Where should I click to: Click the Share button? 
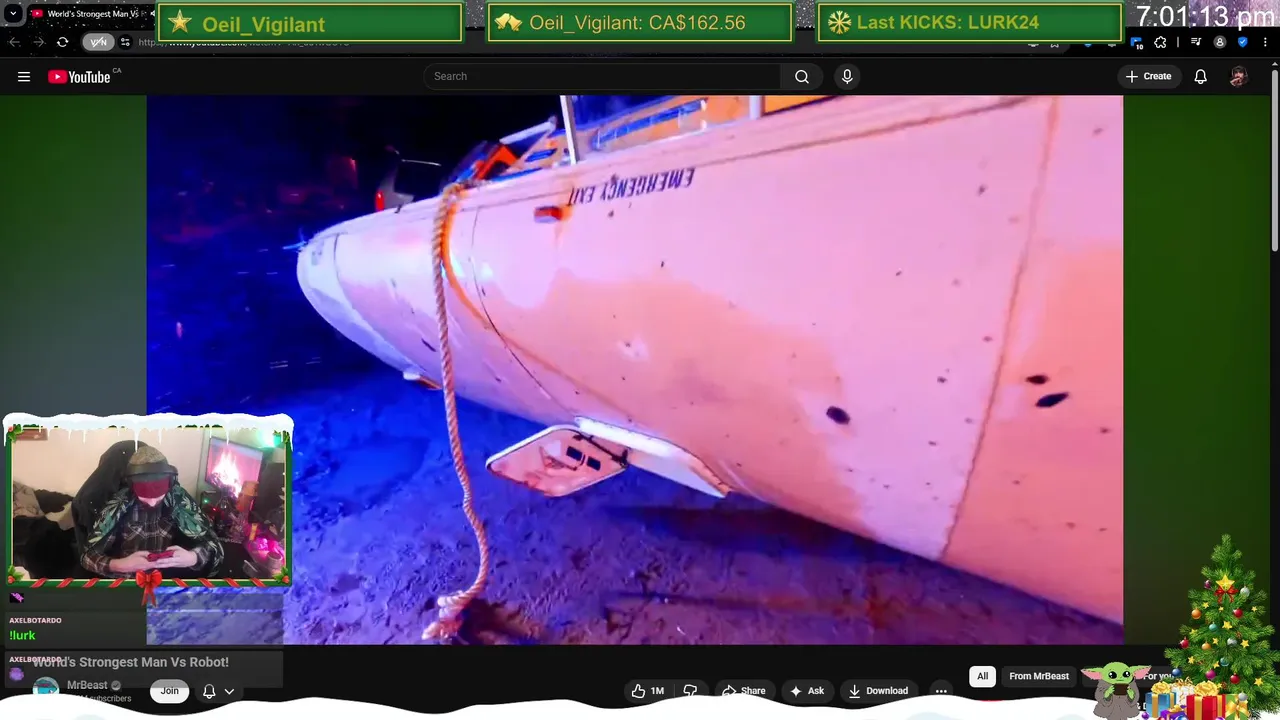coord(744,691)
